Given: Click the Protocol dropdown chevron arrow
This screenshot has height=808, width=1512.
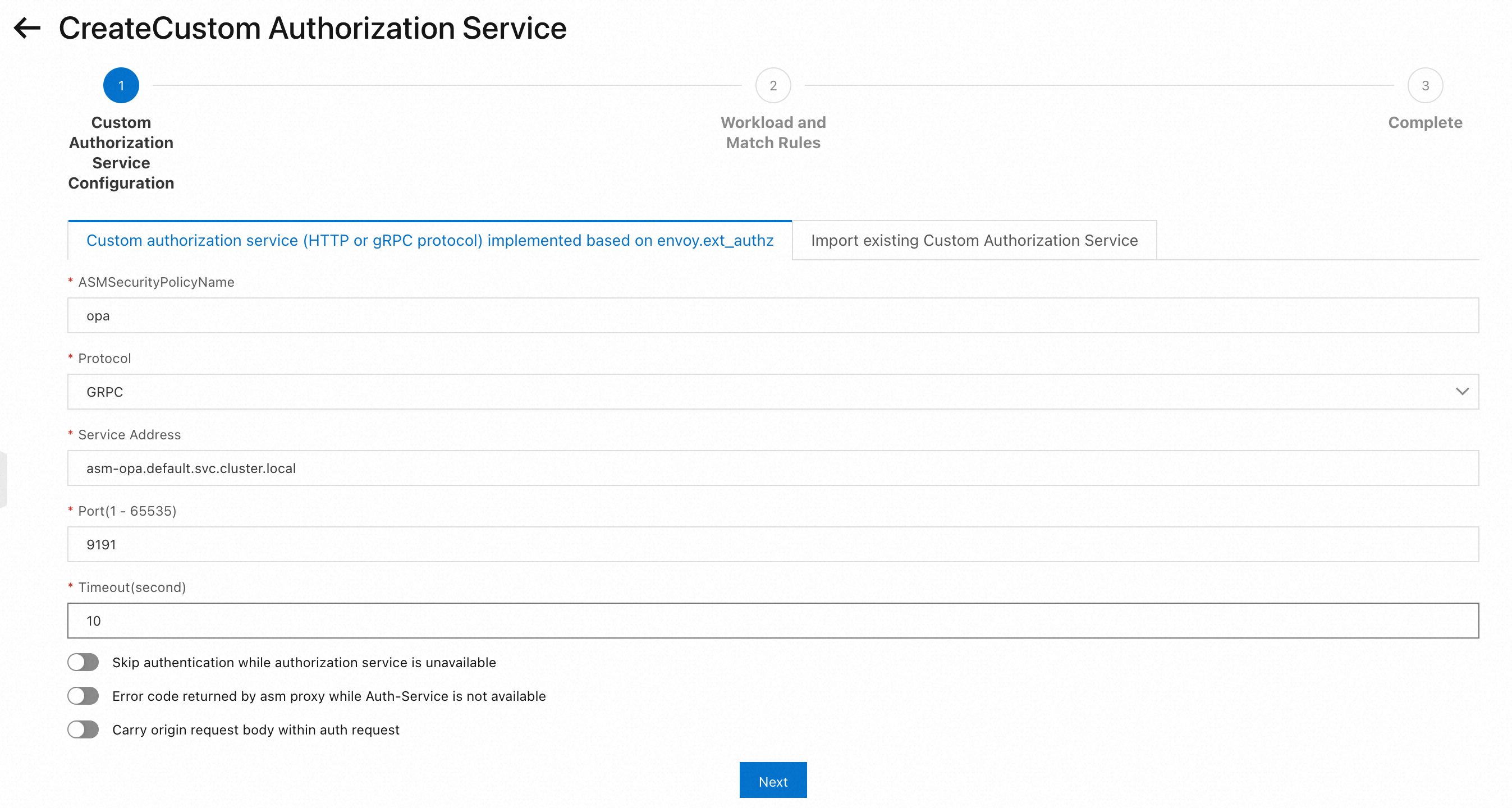Looking at the screenshot, I should point(1461,392).
